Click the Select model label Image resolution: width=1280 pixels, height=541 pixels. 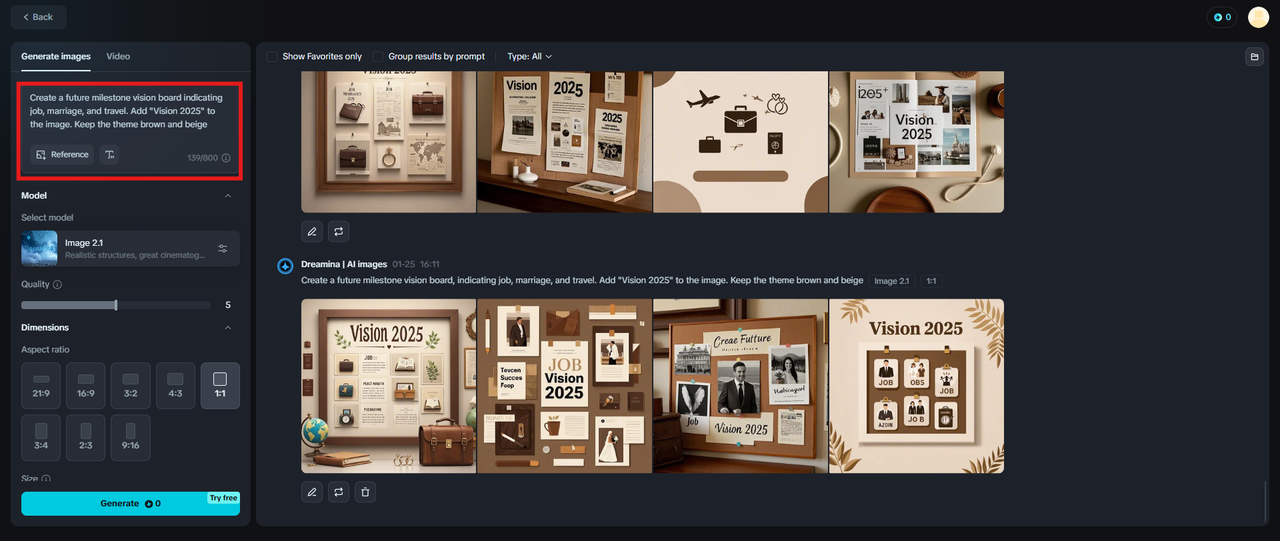pos(47,218)
